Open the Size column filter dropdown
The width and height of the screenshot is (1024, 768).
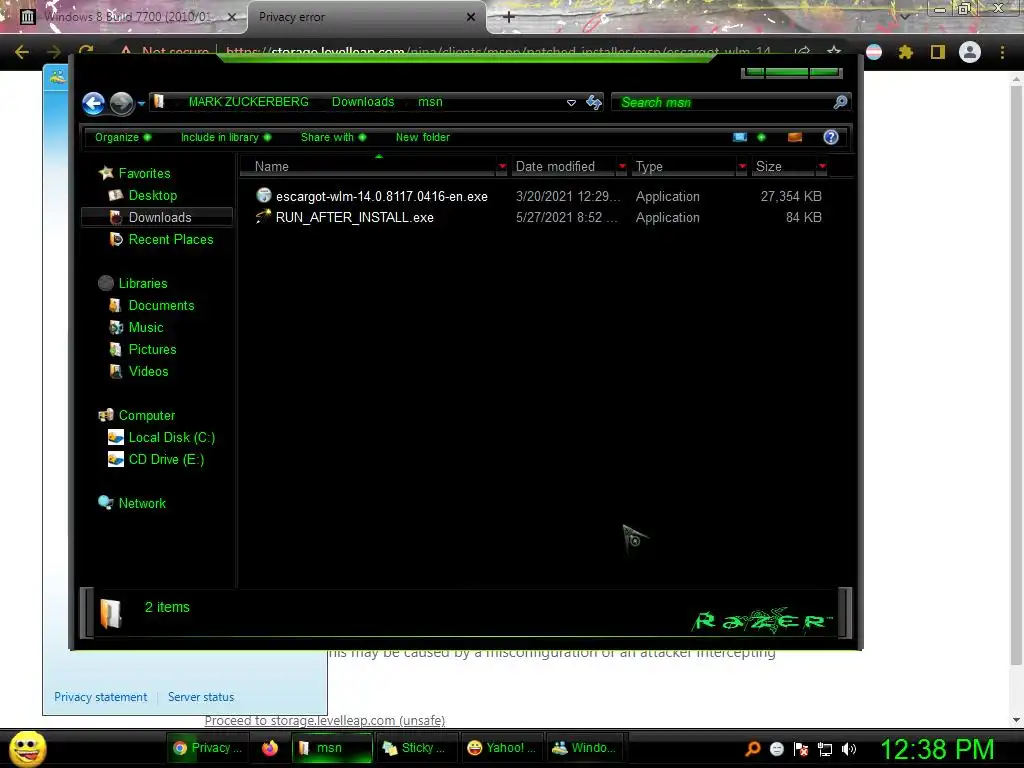point(822,167)
